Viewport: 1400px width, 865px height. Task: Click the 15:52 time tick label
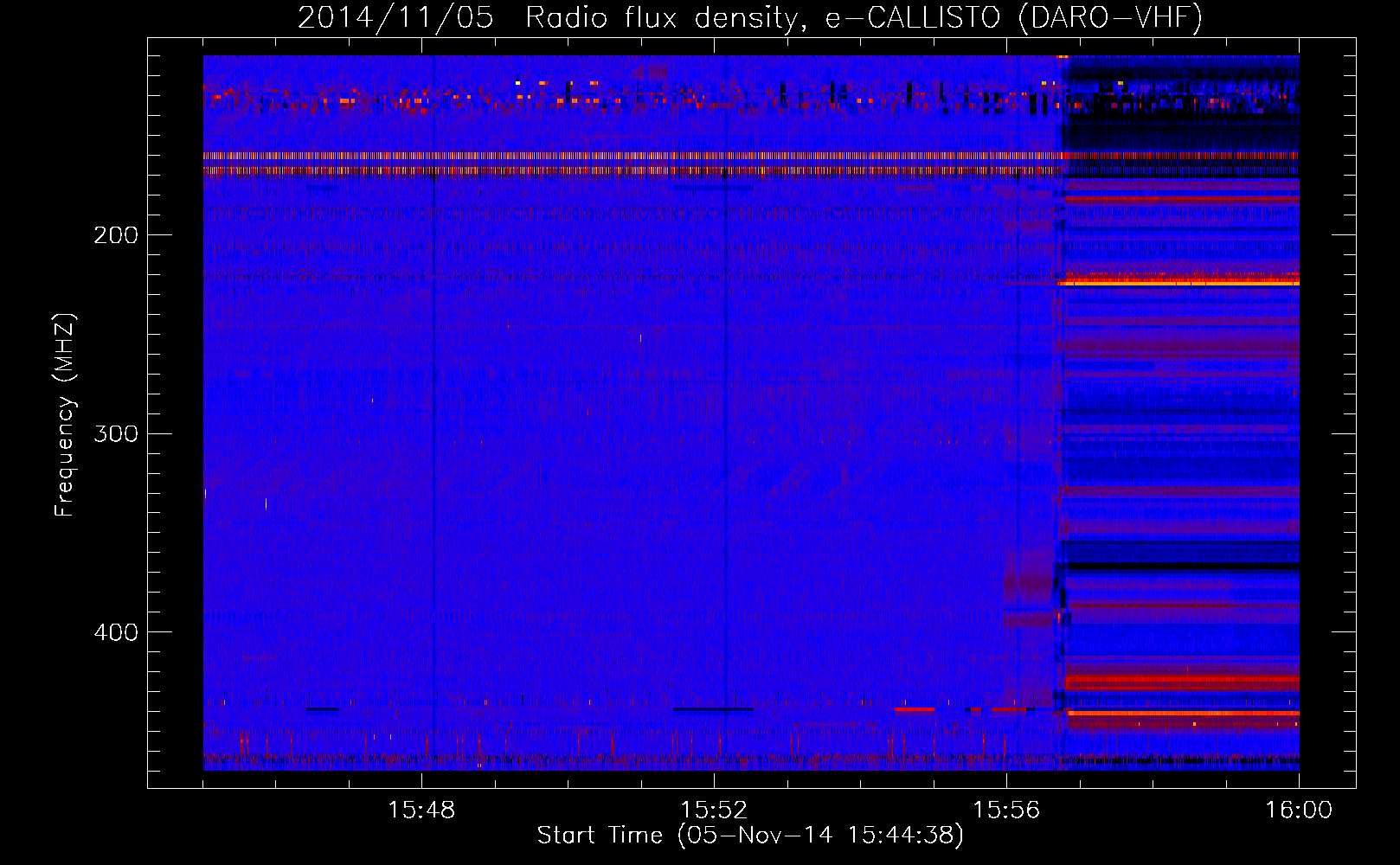click(x=714, y=811)
